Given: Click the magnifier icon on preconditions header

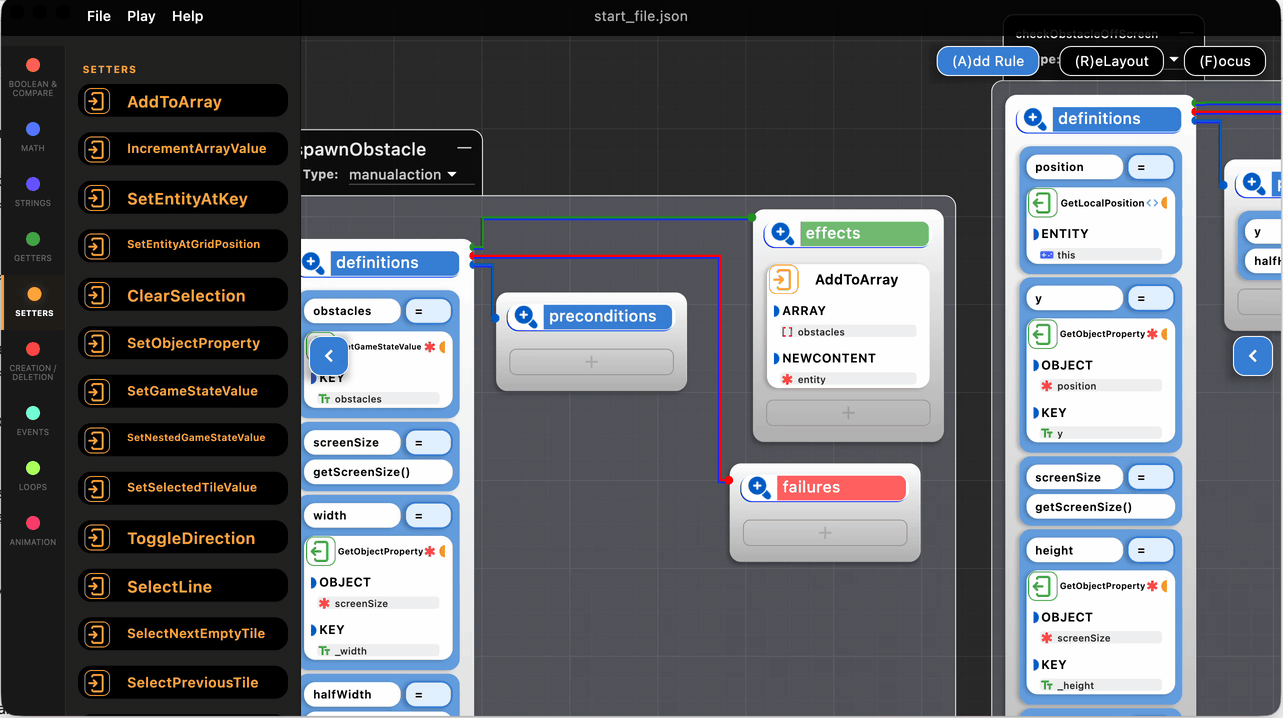Looking at the screenshot, I should (x=525, y=317).
